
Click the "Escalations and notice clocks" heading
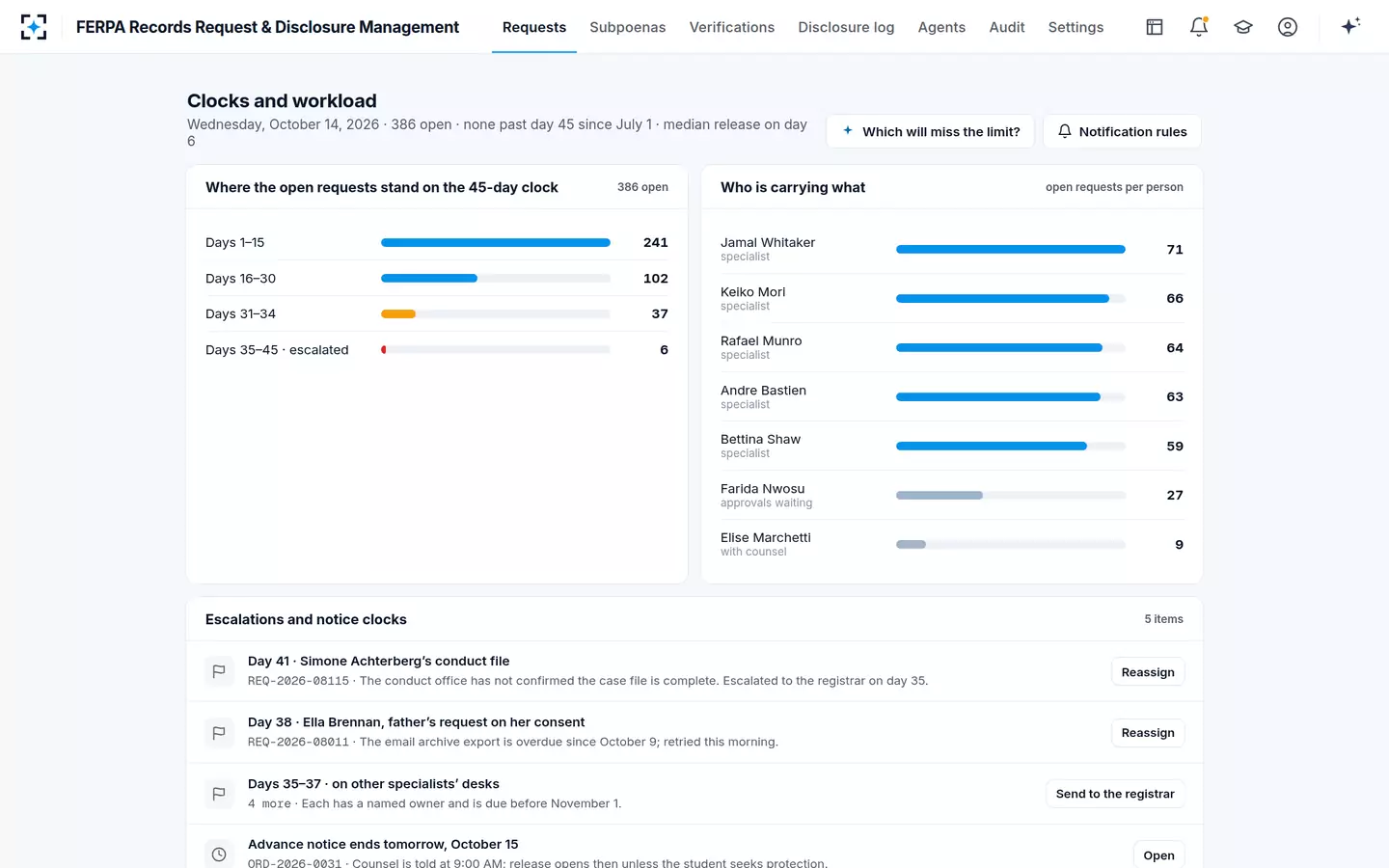coord(306,619)
